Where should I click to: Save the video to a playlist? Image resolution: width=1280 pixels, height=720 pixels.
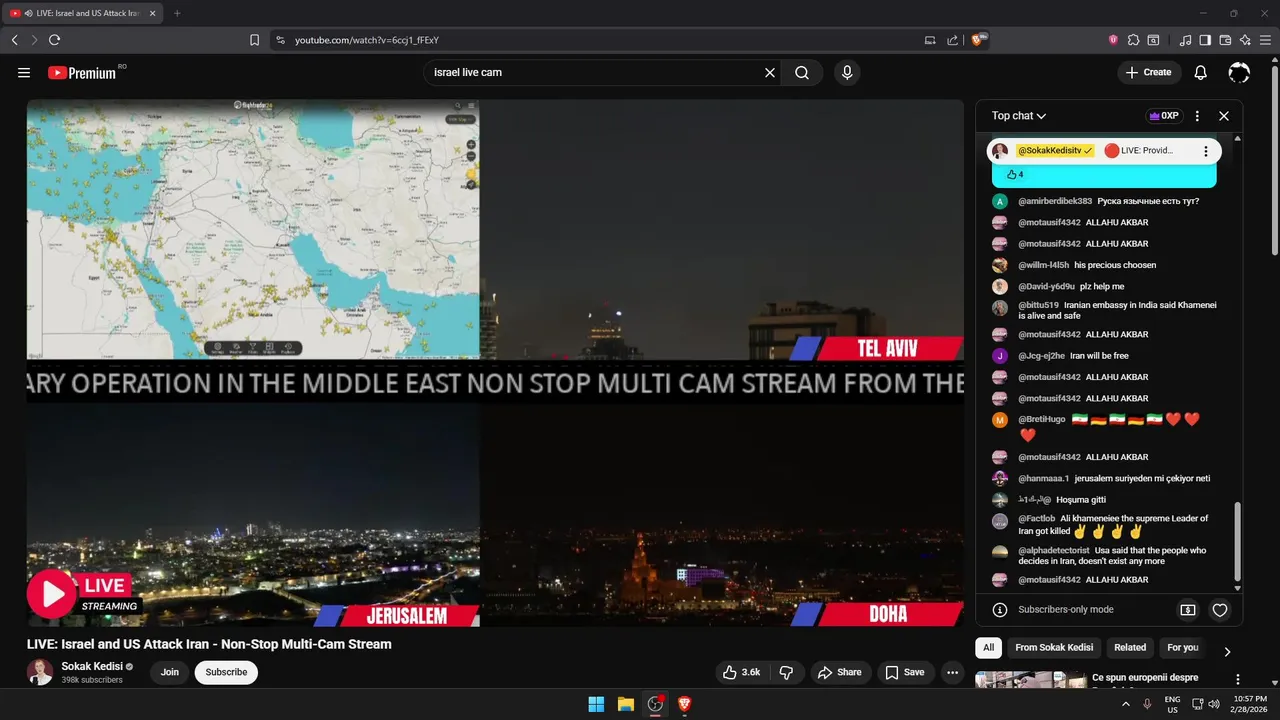[x=905, y=673]
